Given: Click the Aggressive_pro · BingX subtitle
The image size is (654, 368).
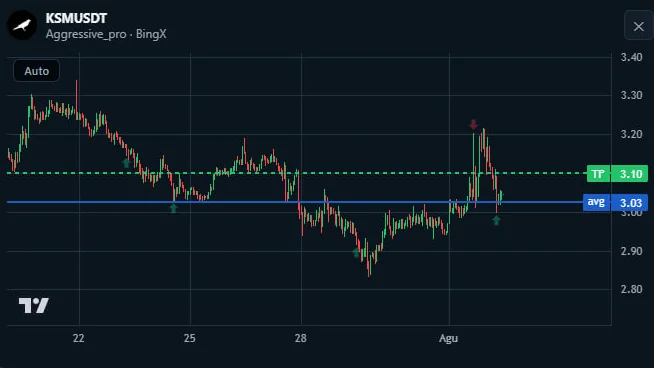Looking at the screenshot, I should (106, 34).
